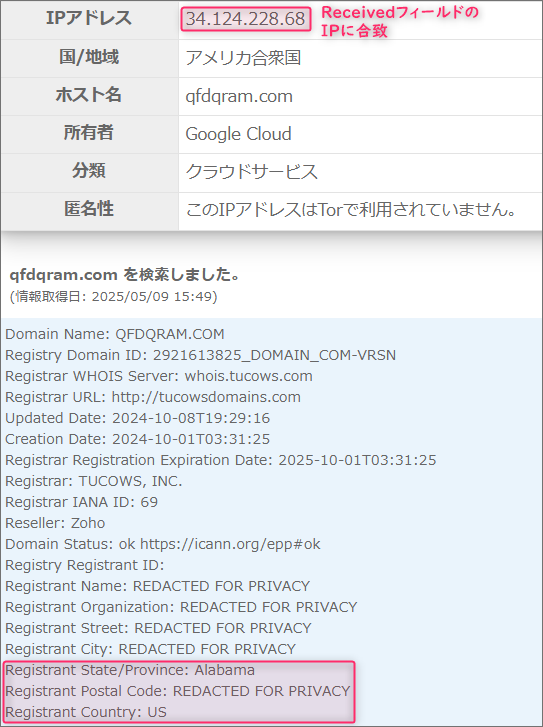Click the qfdqram.com を検索しました heading

pos(125,274)
